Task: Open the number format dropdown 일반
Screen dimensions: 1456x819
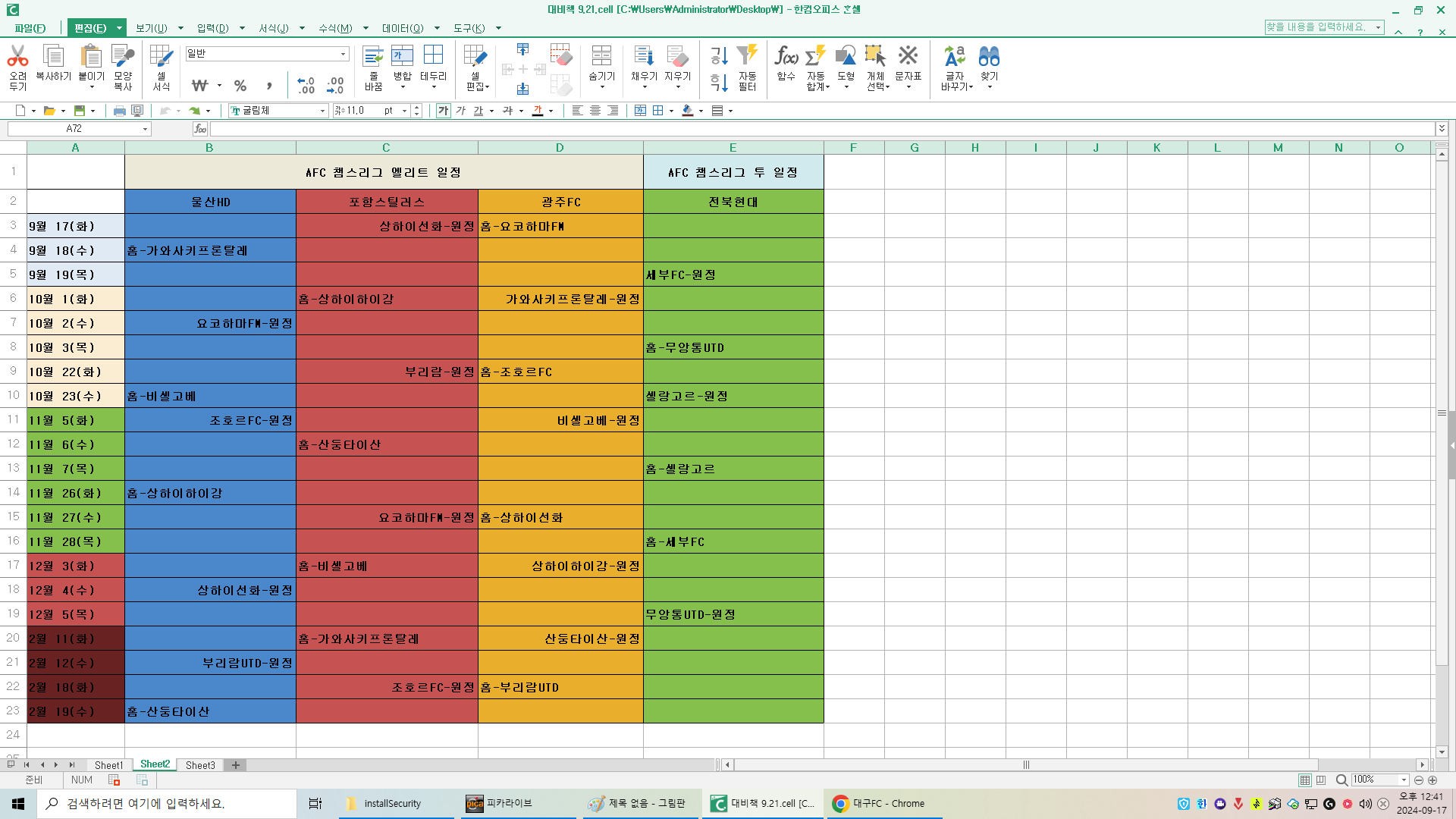Action: coord(343,54)
